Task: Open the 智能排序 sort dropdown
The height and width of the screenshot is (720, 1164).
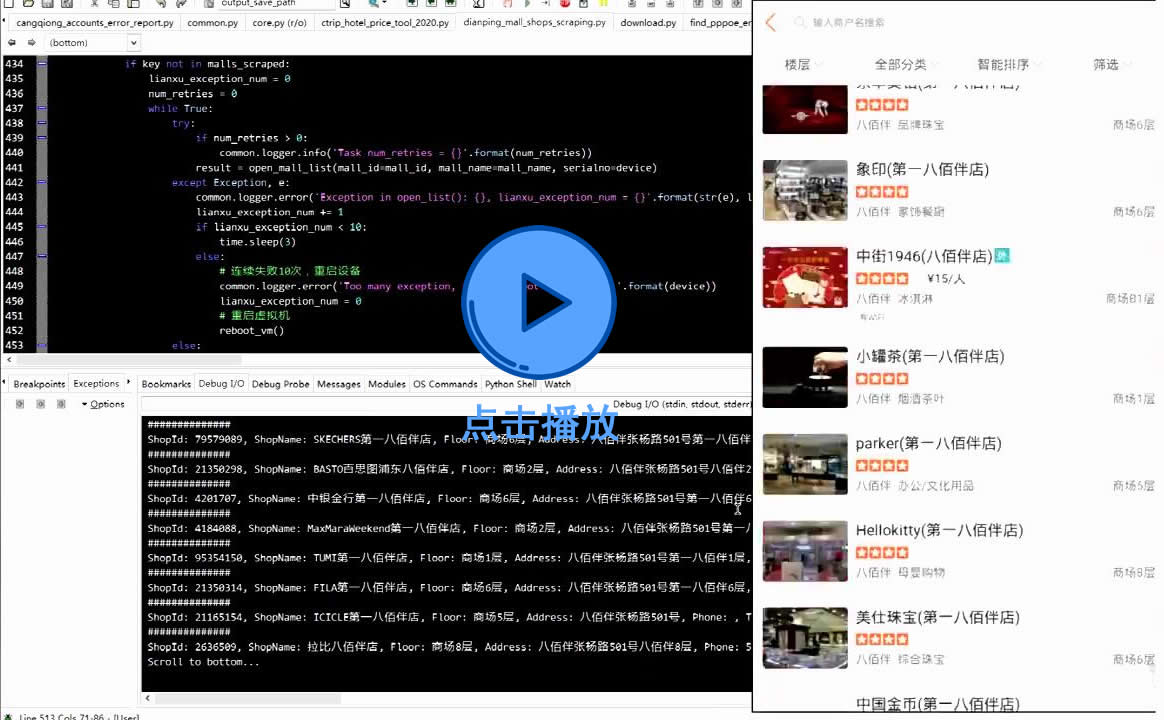Action: [x=1009, y=65]
